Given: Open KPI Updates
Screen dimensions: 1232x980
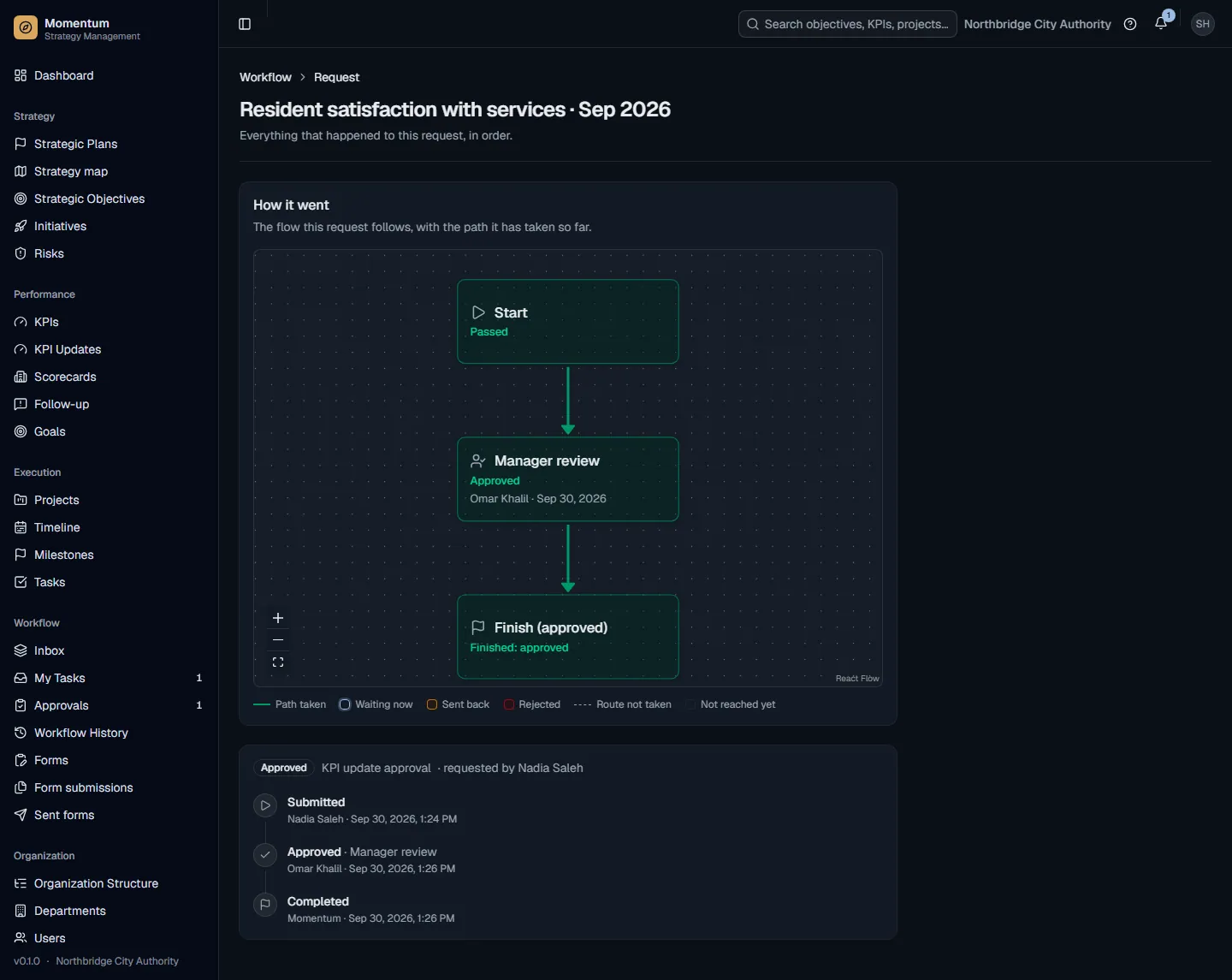Looking at the screenshot, I should click(x=109, y=349).
